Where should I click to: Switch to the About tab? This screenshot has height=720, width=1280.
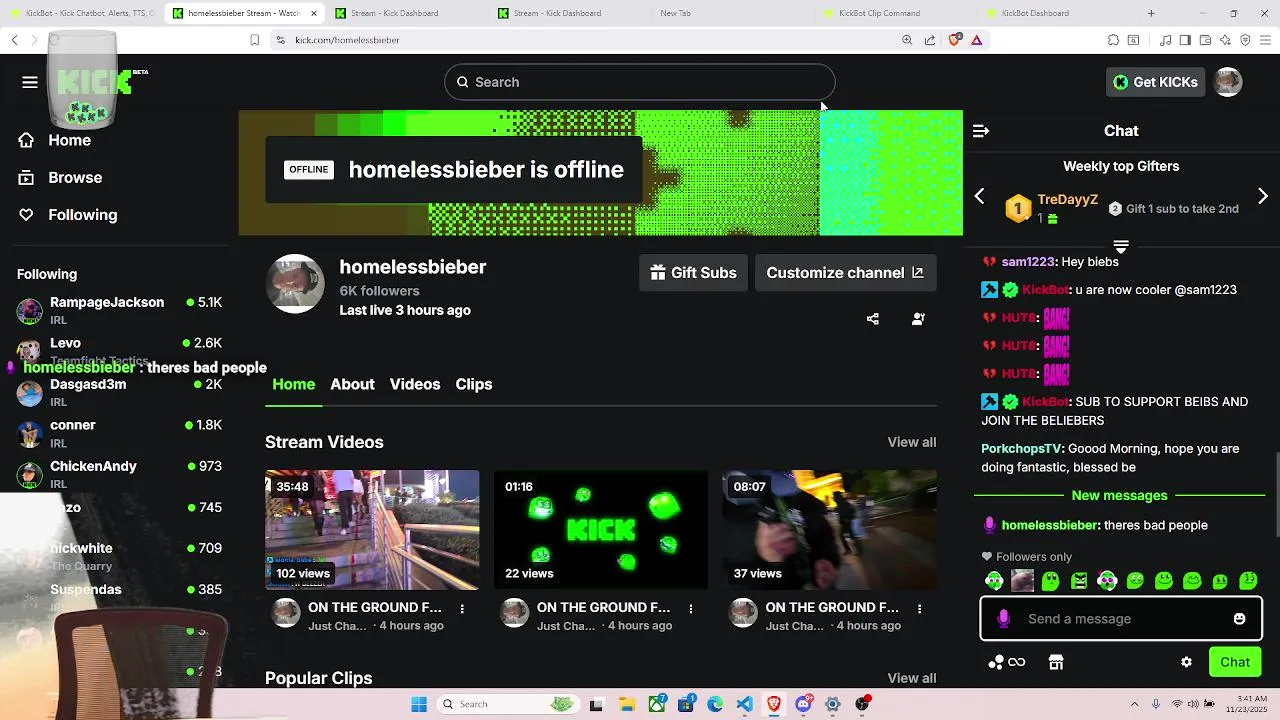(x=352, y=384)
